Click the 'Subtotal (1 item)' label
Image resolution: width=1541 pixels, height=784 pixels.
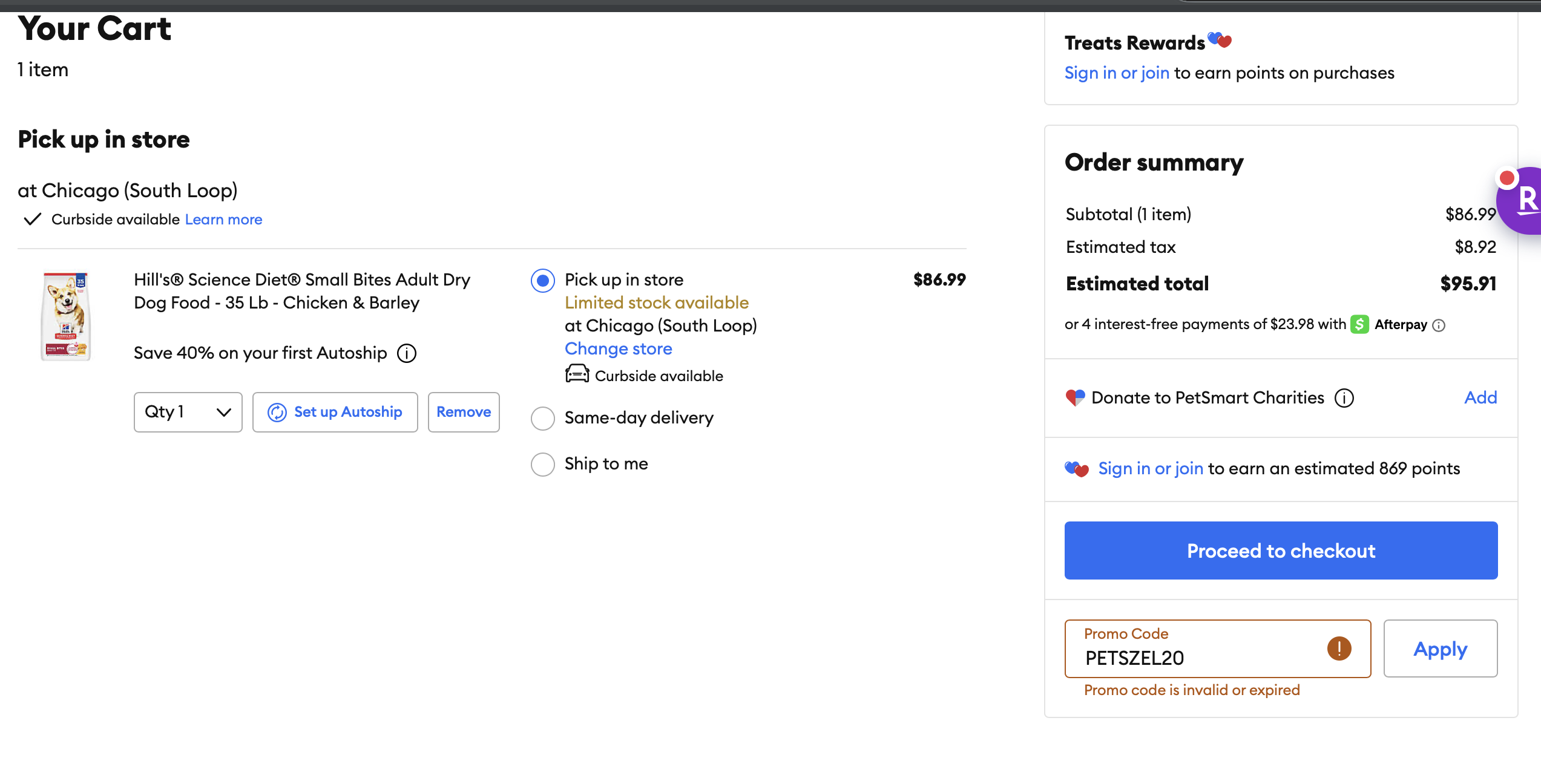coord(1128,214)
